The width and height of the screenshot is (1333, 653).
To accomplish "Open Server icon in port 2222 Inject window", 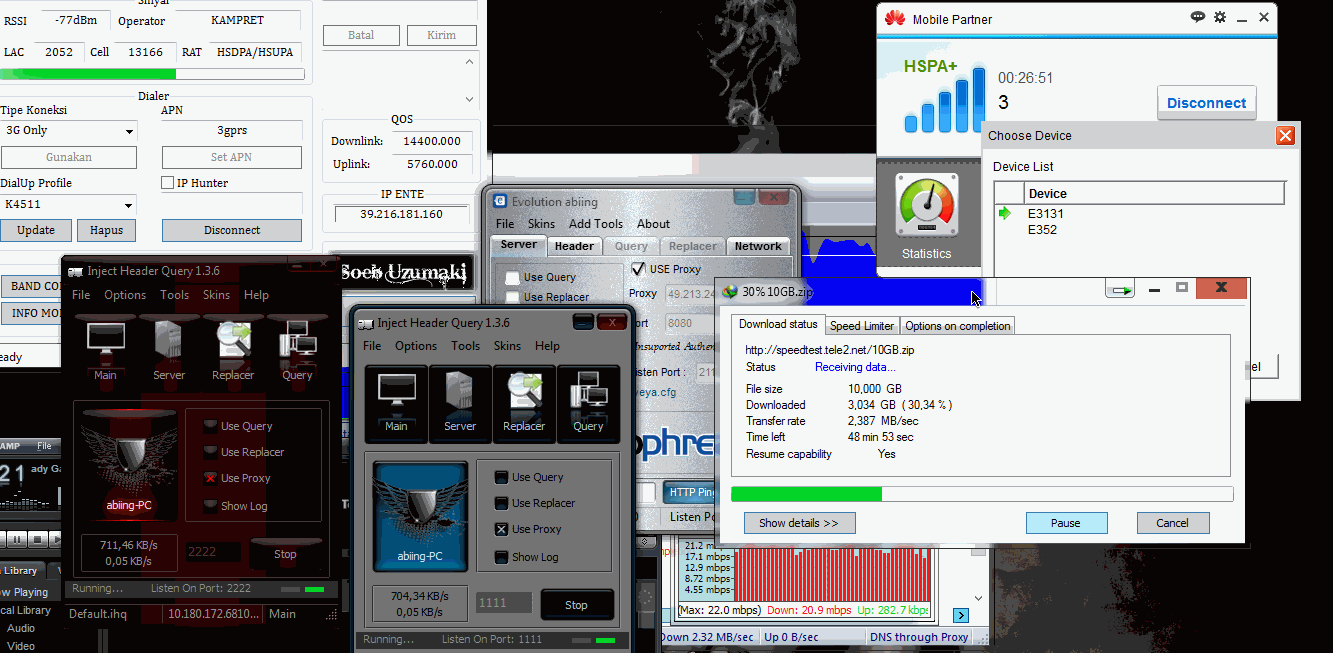I will click(169, 346).
